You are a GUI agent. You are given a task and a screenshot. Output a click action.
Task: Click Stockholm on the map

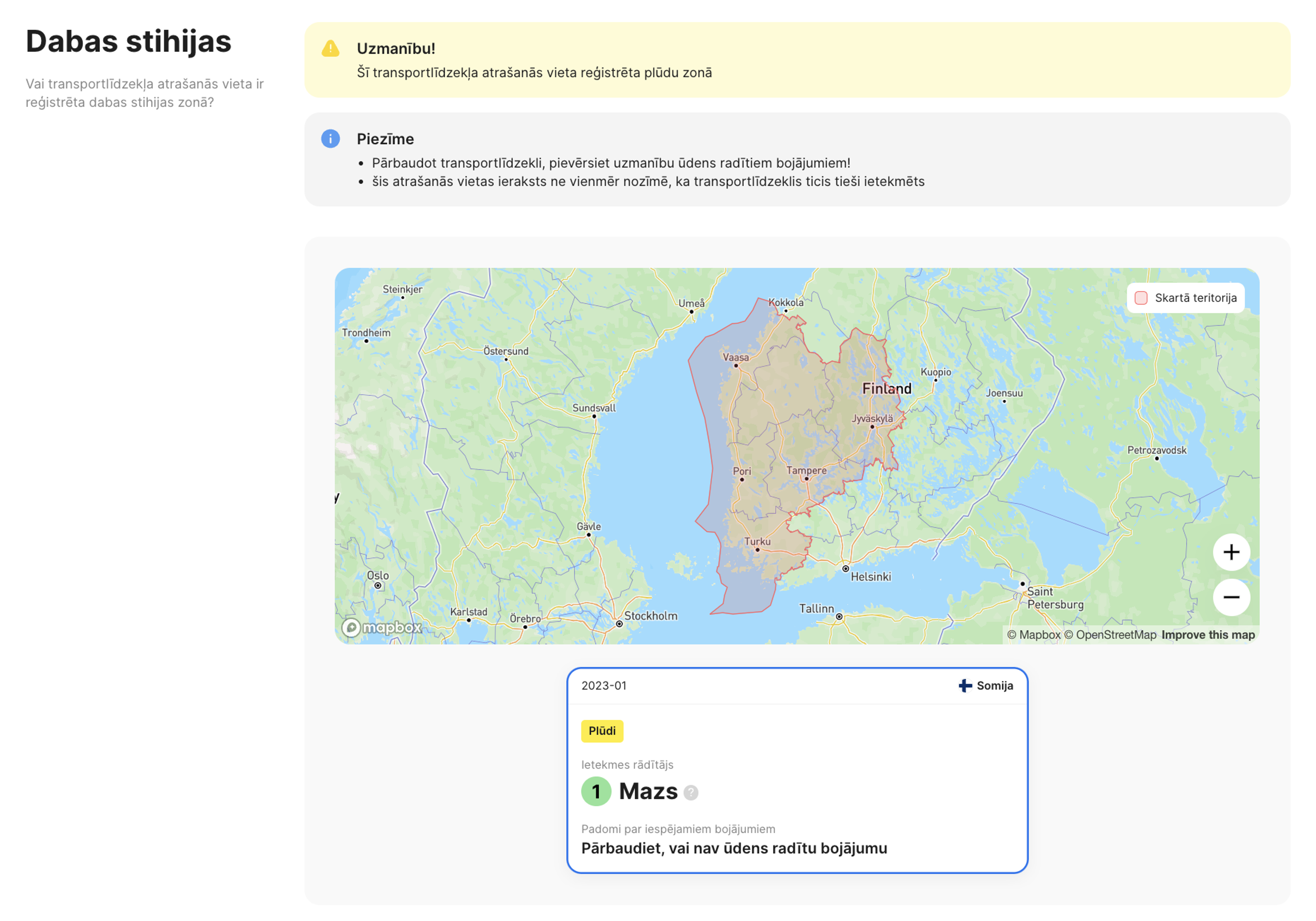pyautogui.click(x=620, y=623)
